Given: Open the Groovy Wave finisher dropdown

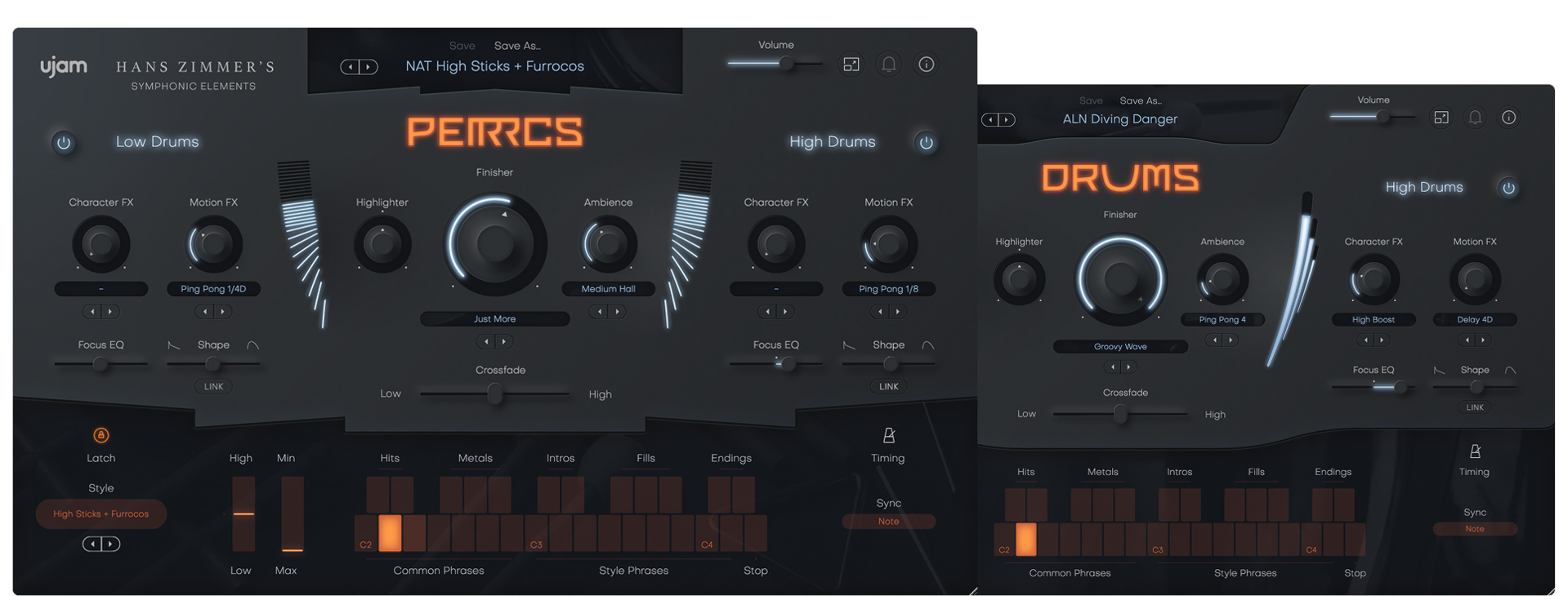Looking at the screenshot, I should pos(1120,347).
